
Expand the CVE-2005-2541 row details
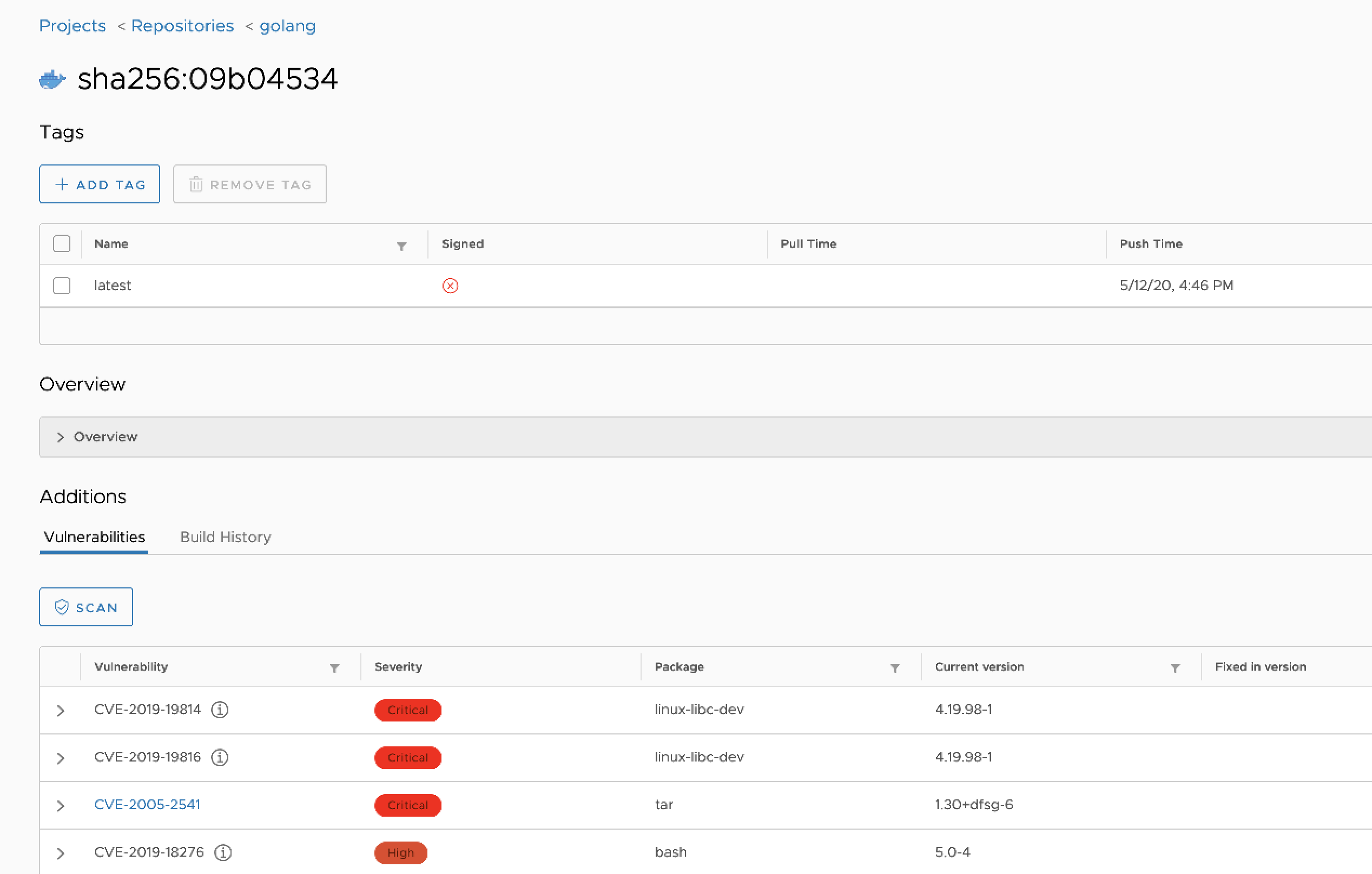point(61,806)
